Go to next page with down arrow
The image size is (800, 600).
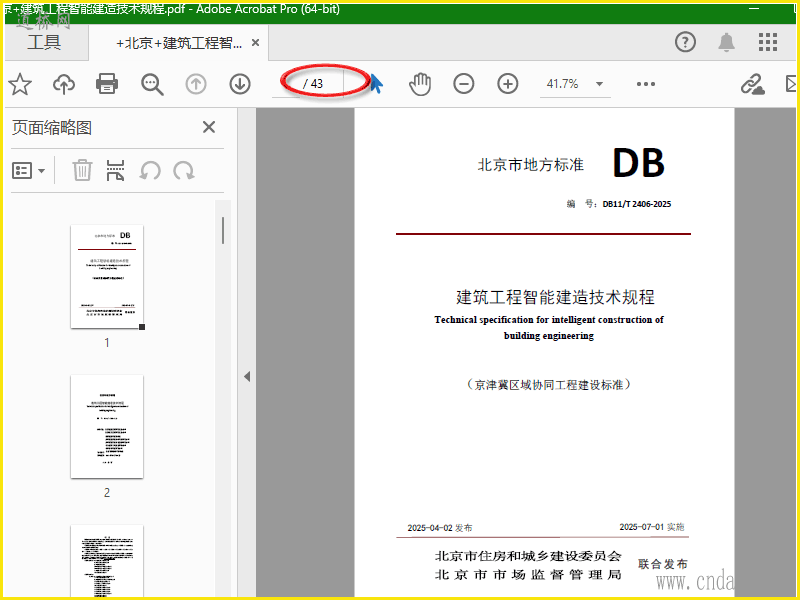[240, 84]
